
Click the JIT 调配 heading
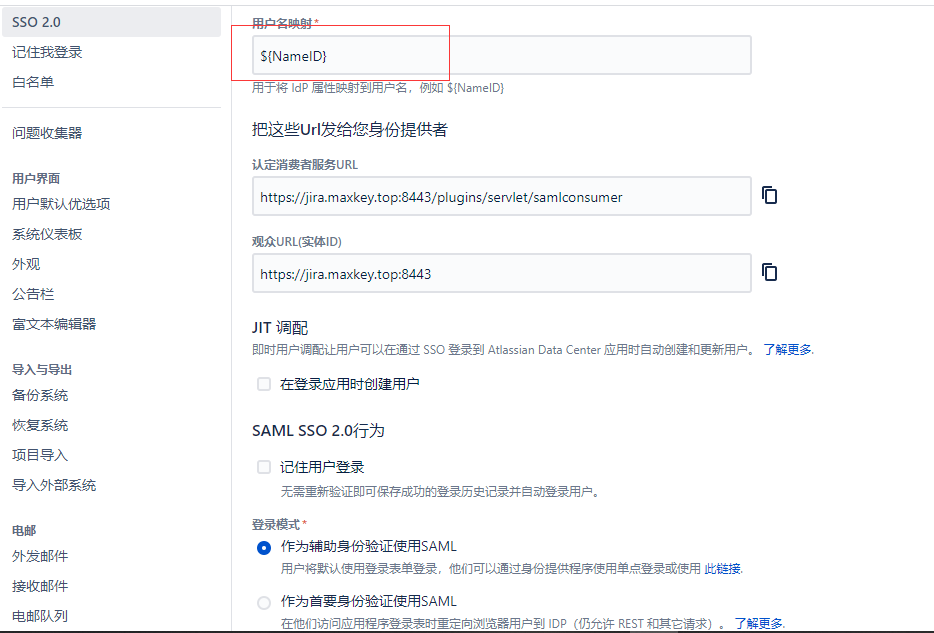pos(280,328)
